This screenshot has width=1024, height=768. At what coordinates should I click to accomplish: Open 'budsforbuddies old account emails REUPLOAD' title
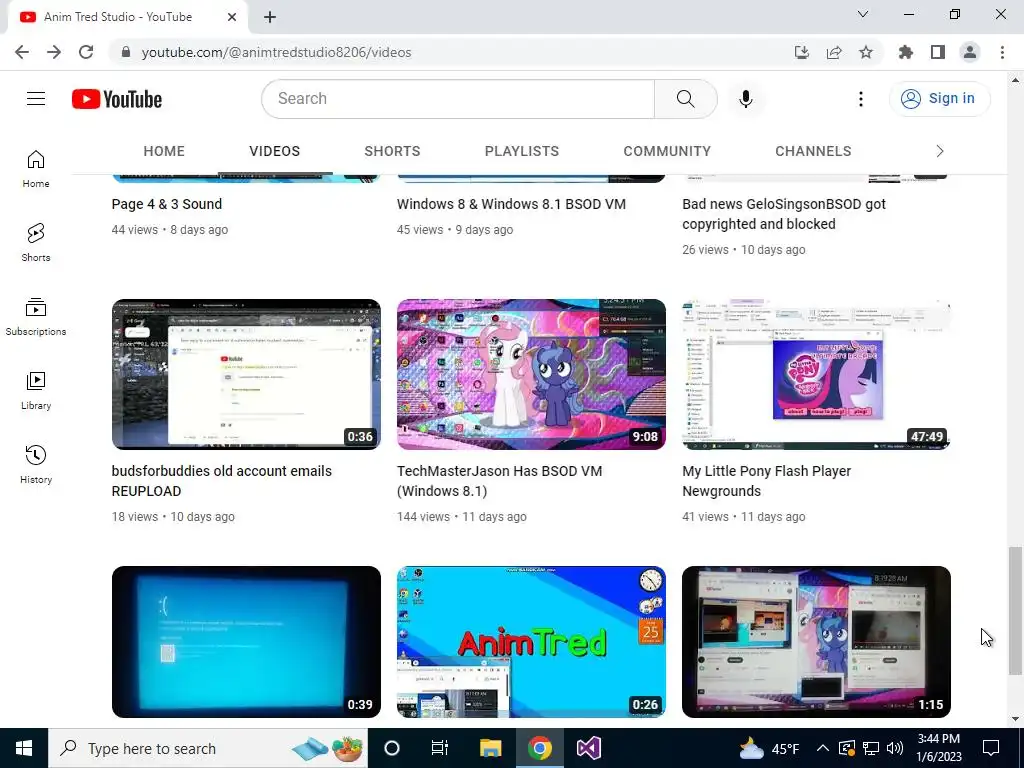221,481
